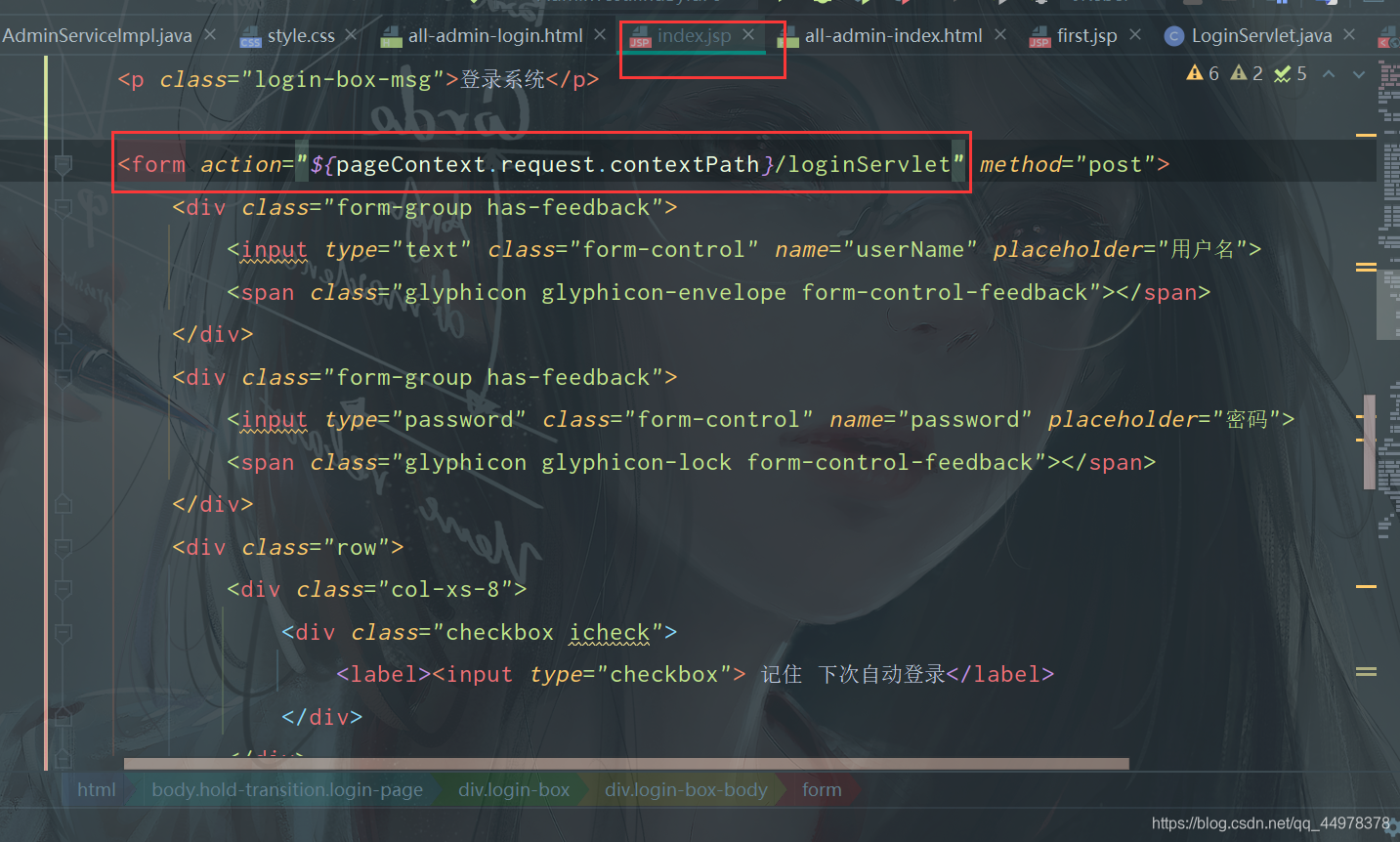Click the CSS file icon on style.css tab
Image resolution: width=1400 pixels, height=842 pixels.
click(x=251, y=37)
